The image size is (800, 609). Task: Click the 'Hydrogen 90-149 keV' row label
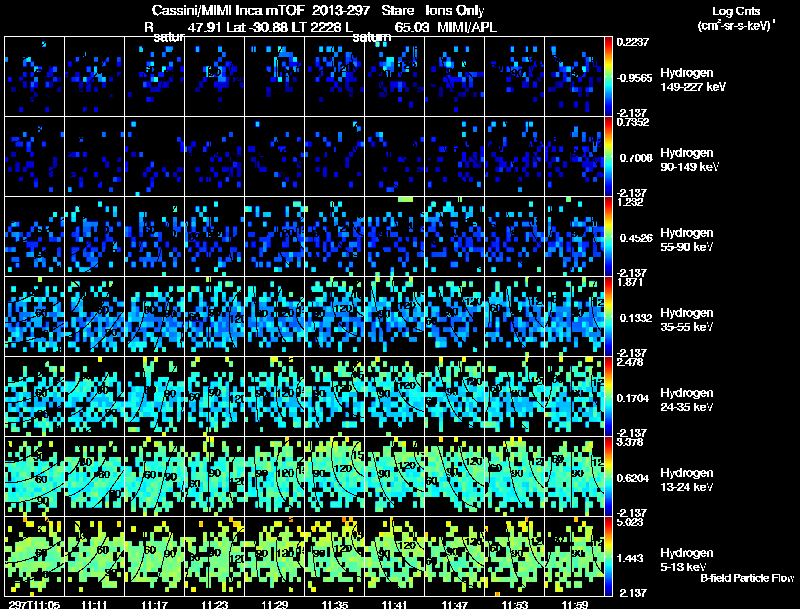689,160
